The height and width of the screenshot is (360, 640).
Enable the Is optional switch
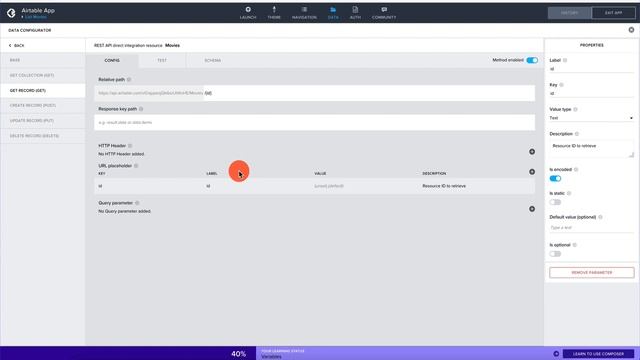click(555, 254)
